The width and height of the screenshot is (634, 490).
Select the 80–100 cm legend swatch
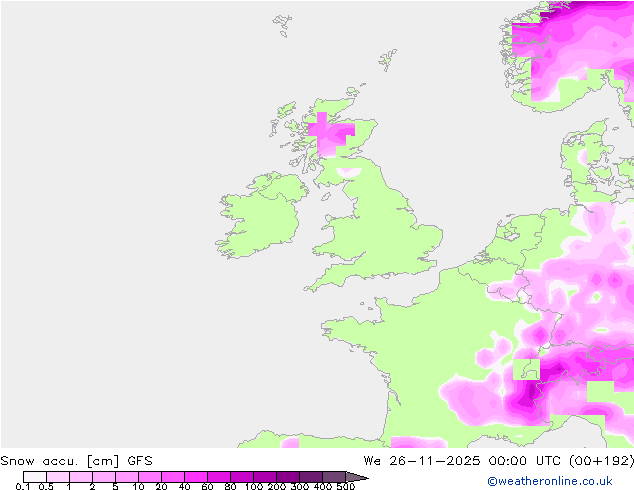tap(242, 477)
